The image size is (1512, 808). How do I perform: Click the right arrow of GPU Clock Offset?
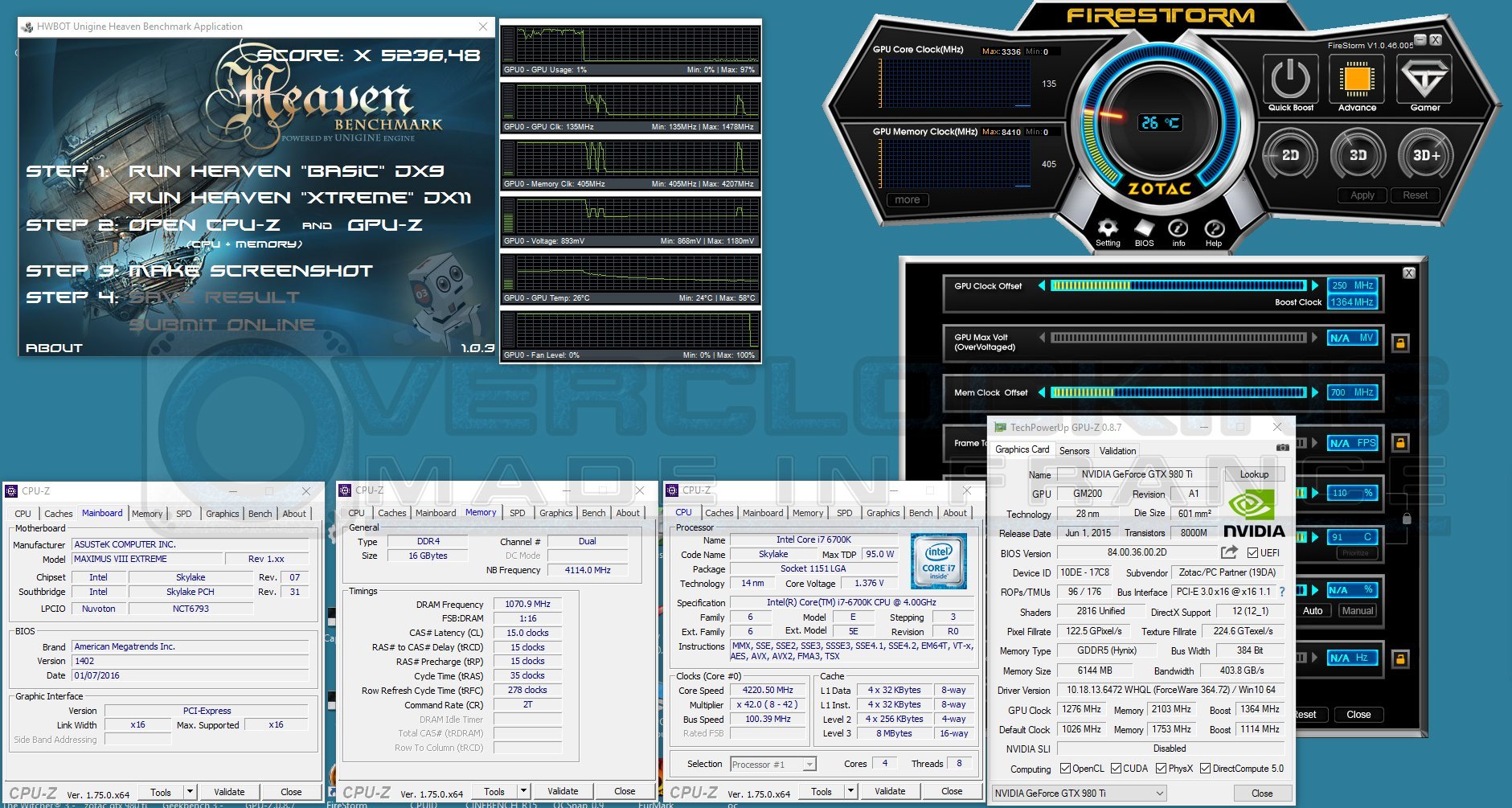click(x=1315, y=285)
